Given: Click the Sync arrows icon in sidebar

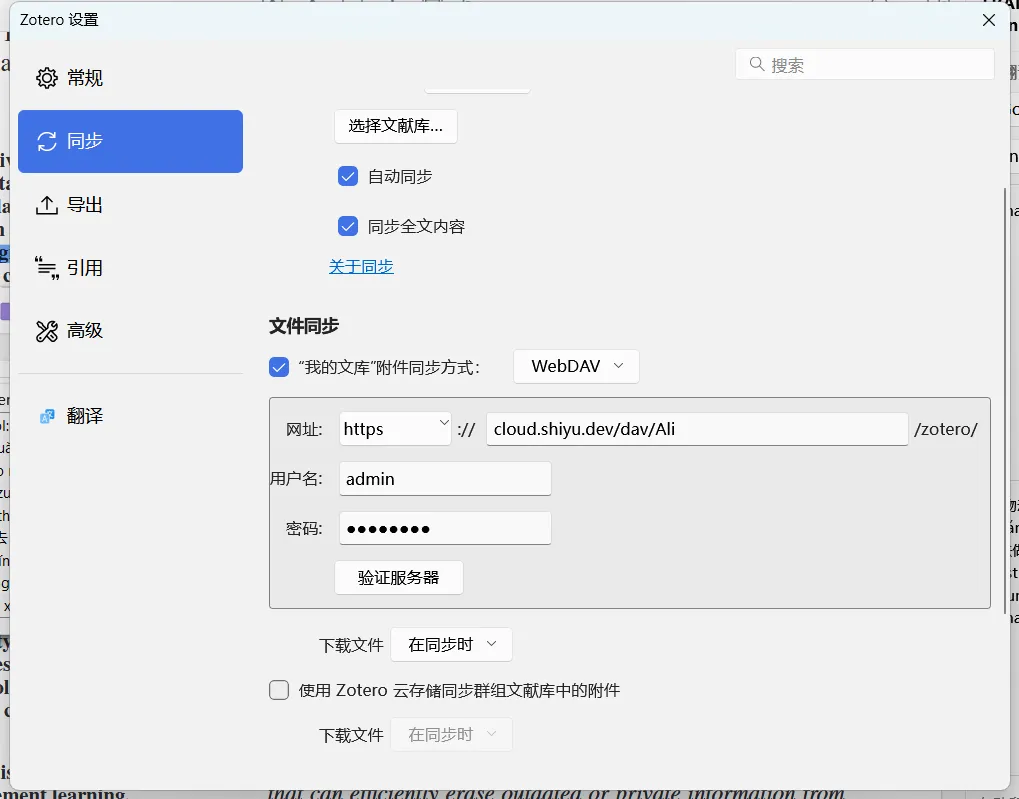Looking at the screenshot, I should [47, 141].
